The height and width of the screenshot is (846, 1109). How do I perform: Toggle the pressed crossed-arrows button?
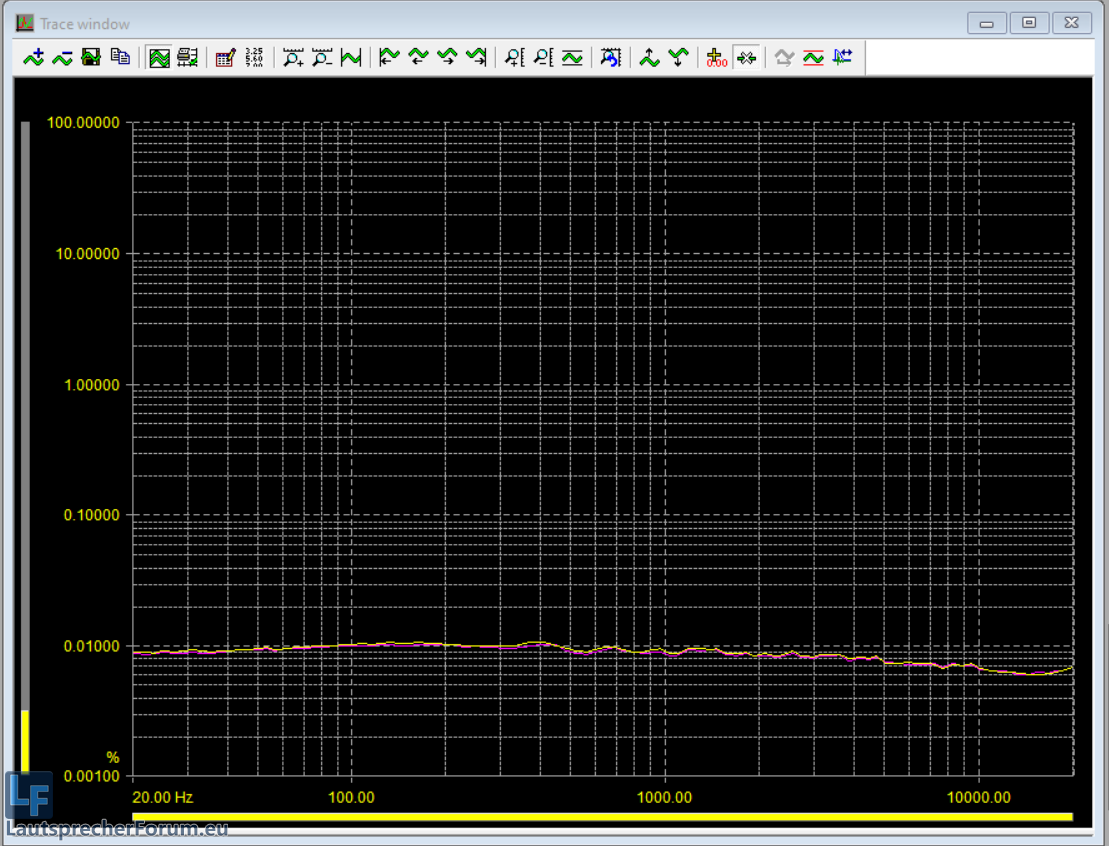(x=746, y=58)
